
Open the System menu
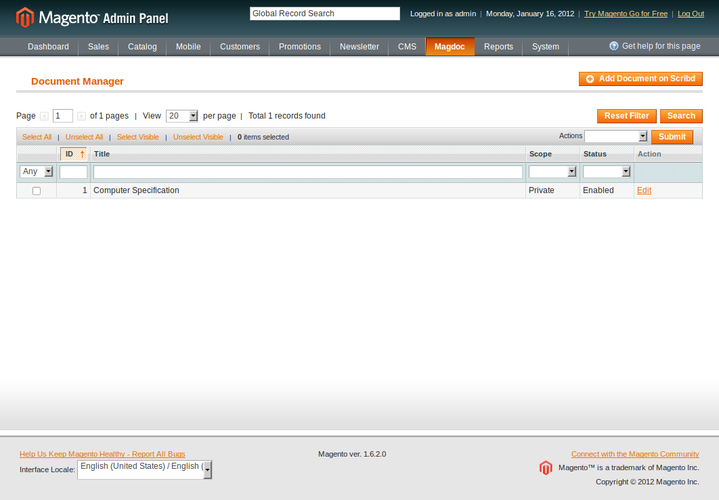click(546, 47)
